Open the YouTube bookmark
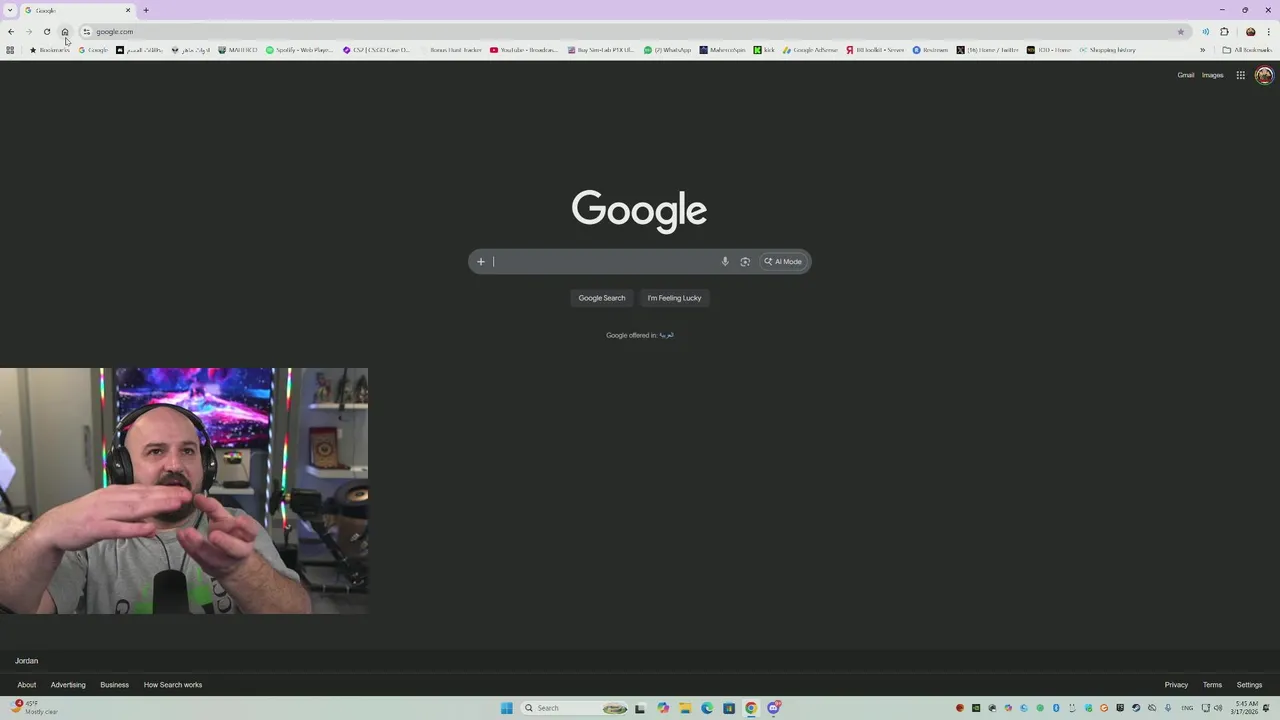The image size is (1280, 720). 524,50
